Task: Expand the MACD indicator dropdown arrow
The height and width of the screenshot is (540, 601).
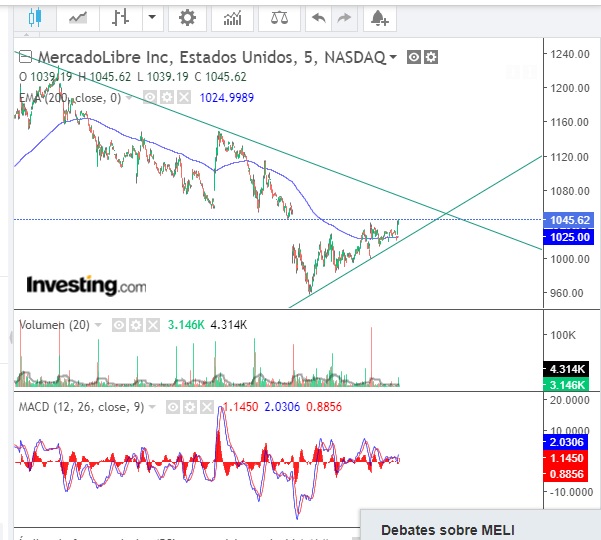Action: pyautogui.click(x=152, y=407)
